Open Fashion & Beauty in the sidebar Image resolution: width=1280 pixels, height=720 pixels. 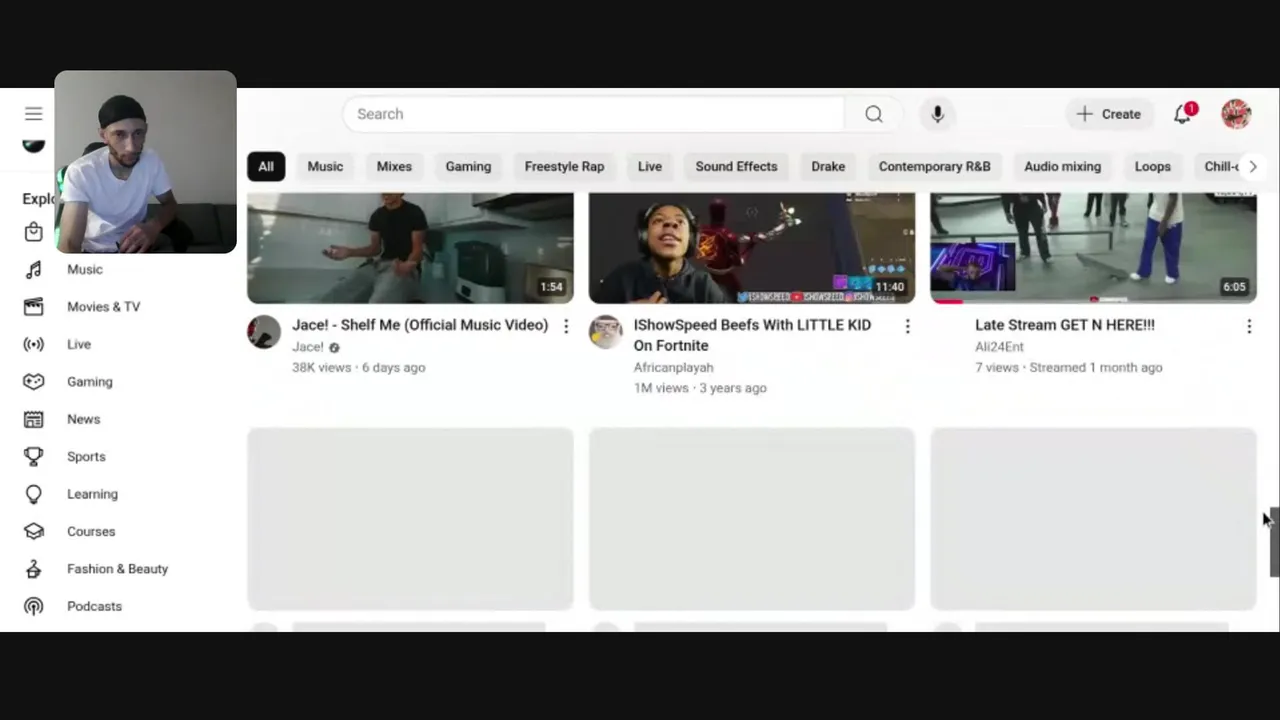coord(118,569)
